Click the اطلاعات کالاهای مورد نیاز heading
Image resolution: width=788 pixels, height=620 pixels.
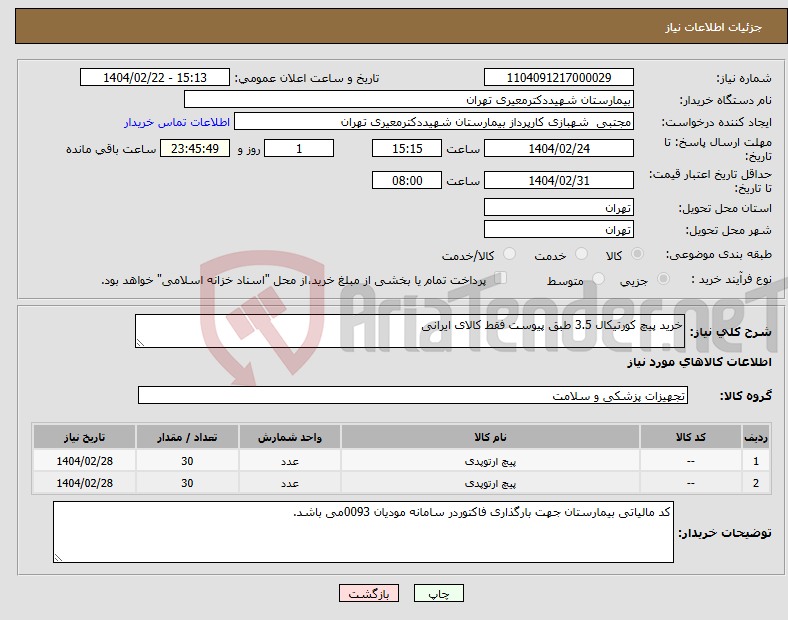point(699,362)
